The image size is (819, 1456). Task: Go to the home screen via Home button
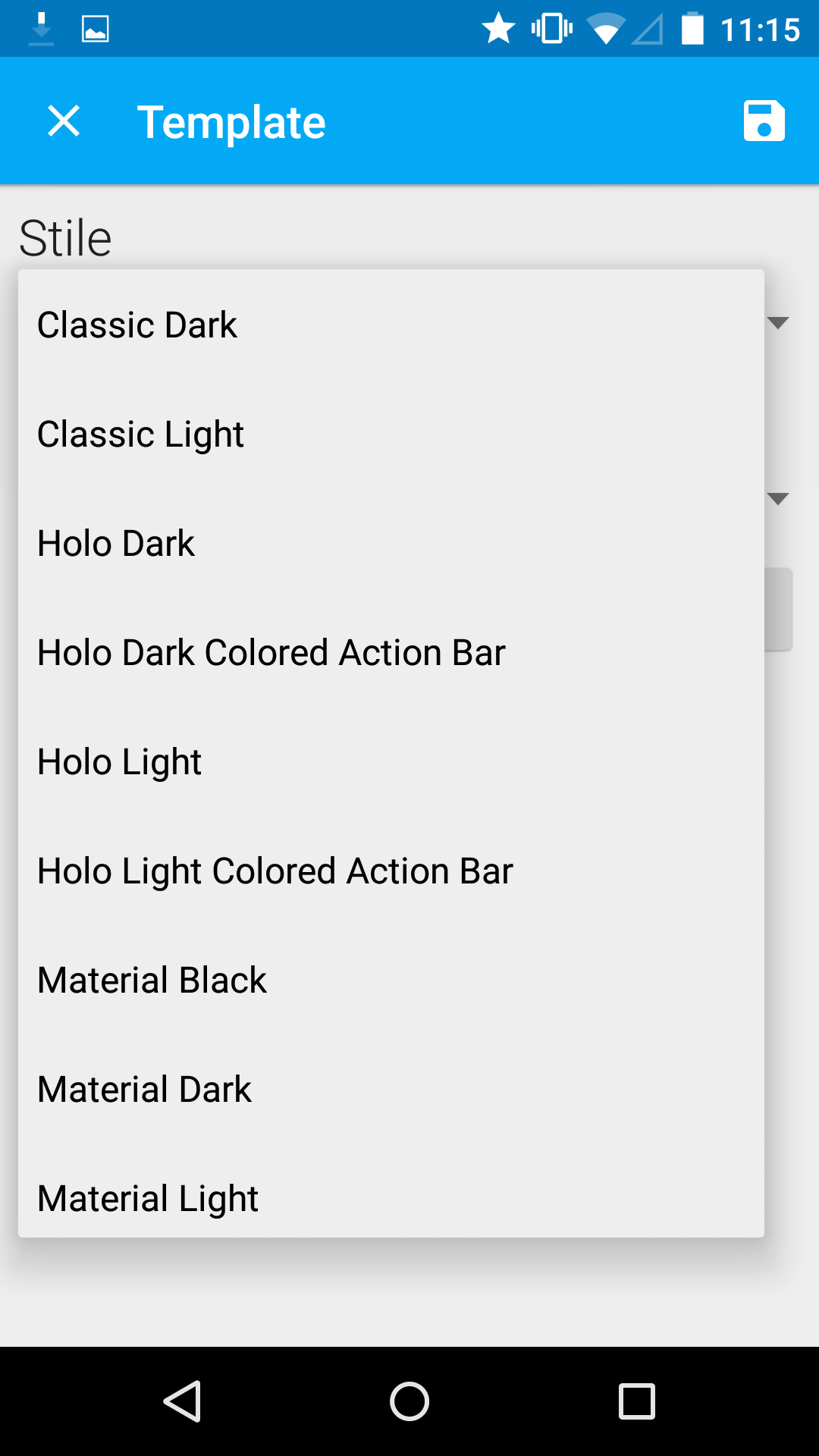[409, 1401]
